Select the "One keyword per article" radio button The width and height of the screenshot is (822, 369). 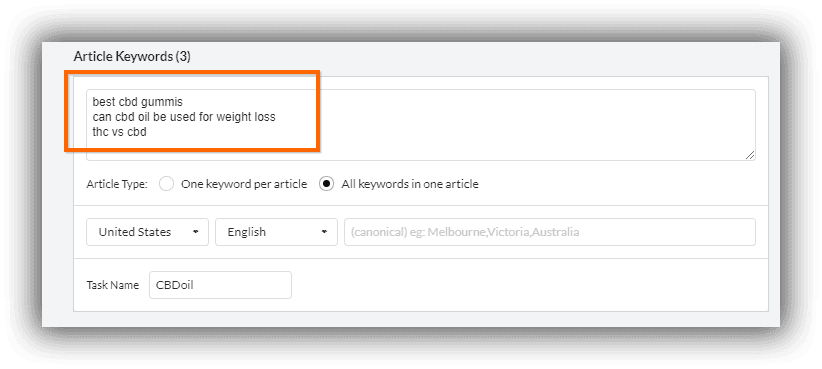[166, 184]
